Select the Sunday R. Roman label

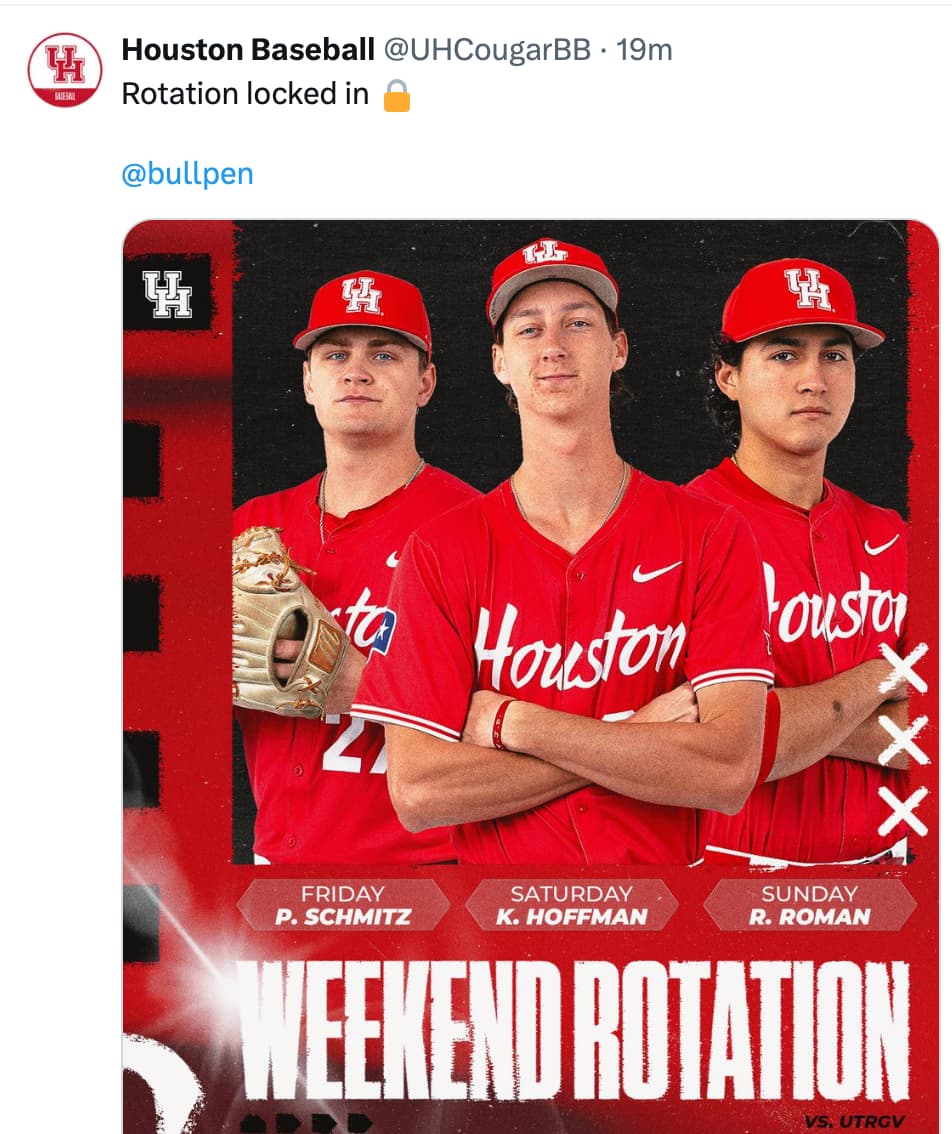click(x=809, y=905)
